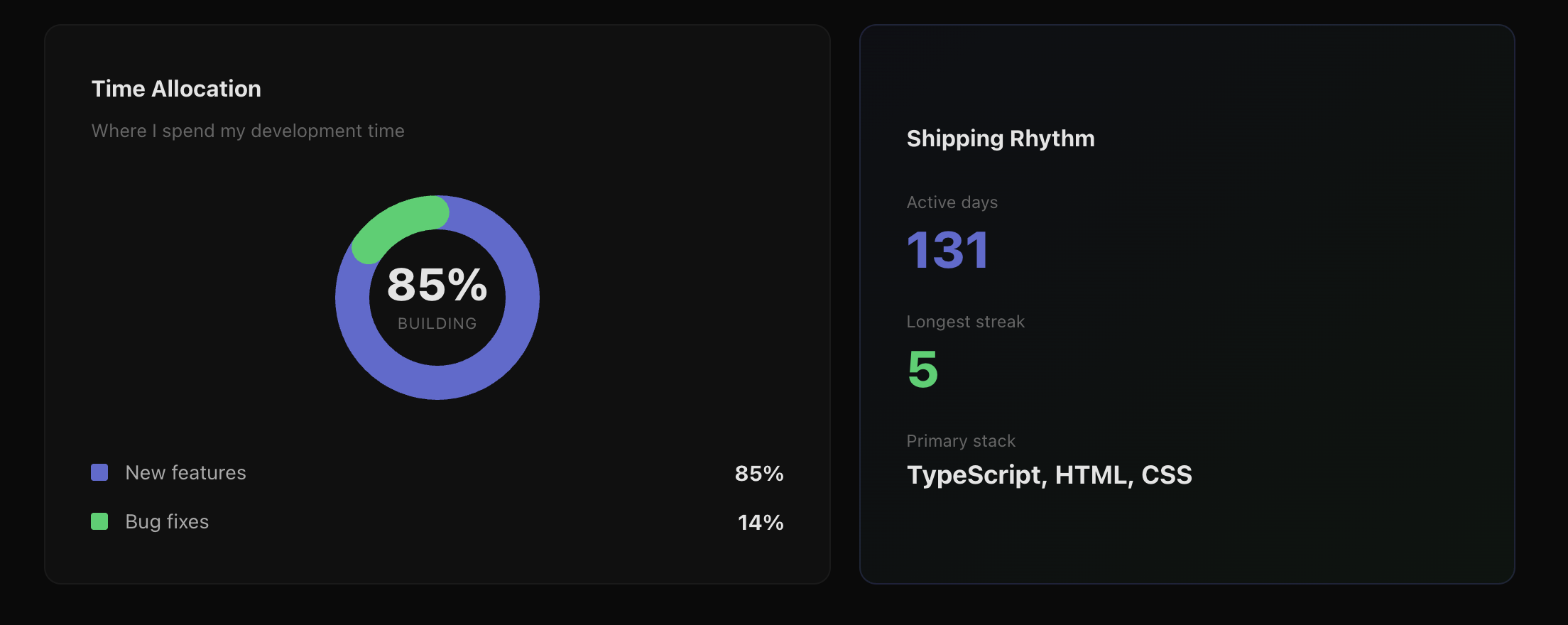Click the Longest streak value 5

pyautogui.click(x=921, y=368)
